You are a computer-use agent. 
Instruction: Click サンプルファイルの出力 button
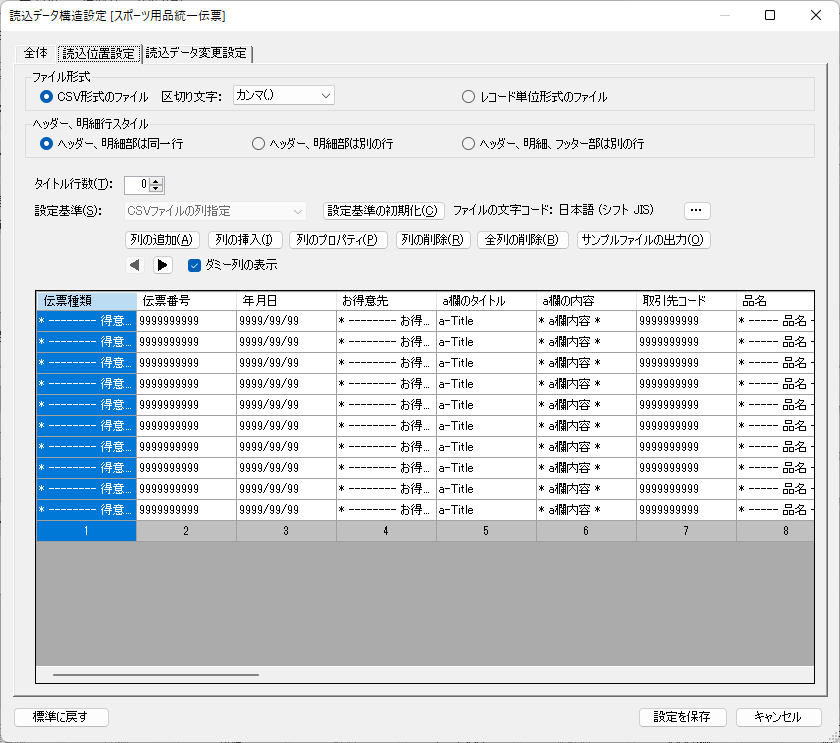click(x=643, y=239)
